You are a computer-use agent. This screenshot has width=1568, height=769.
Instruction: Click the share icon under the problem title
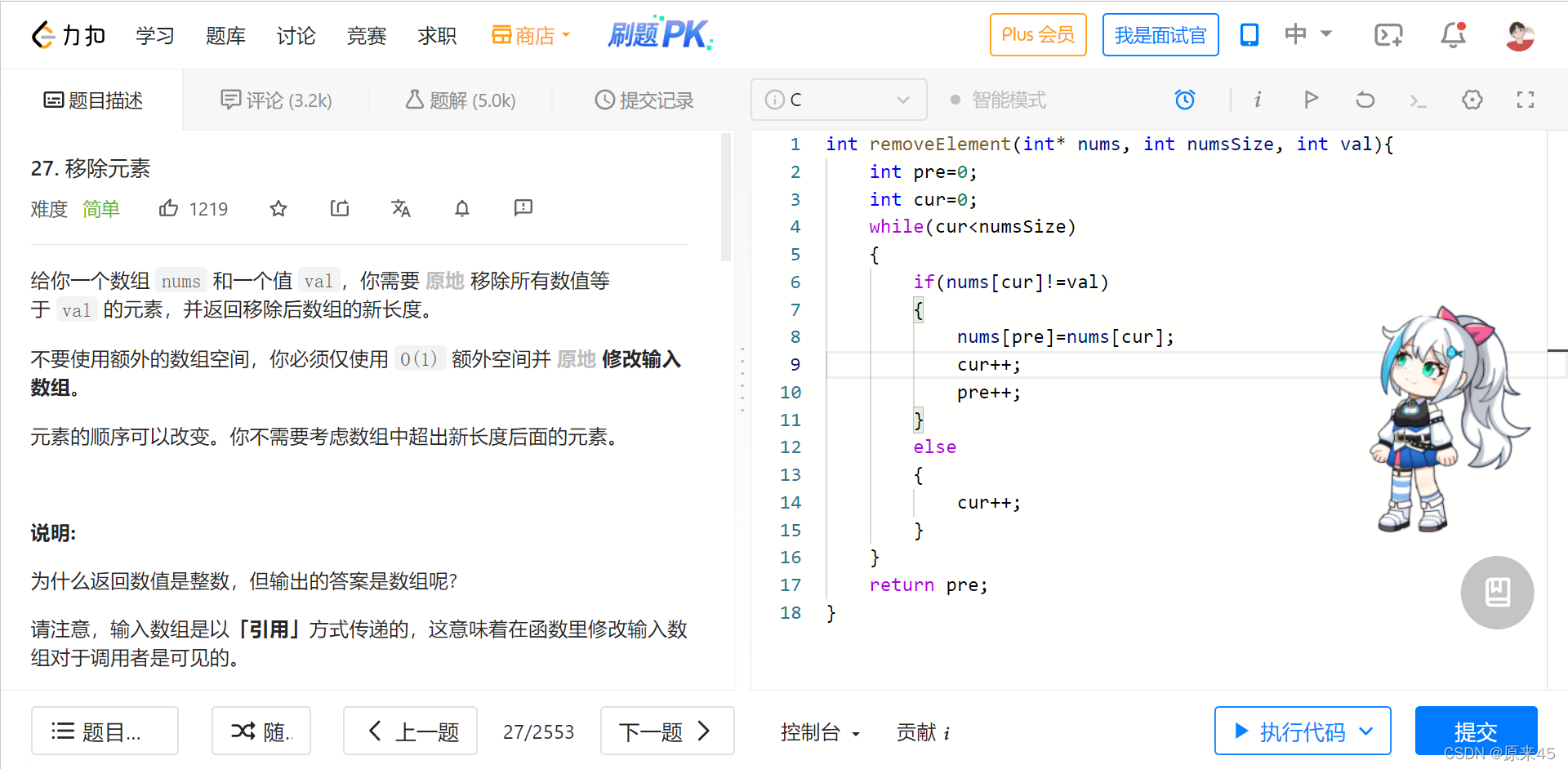click(339, 208)
